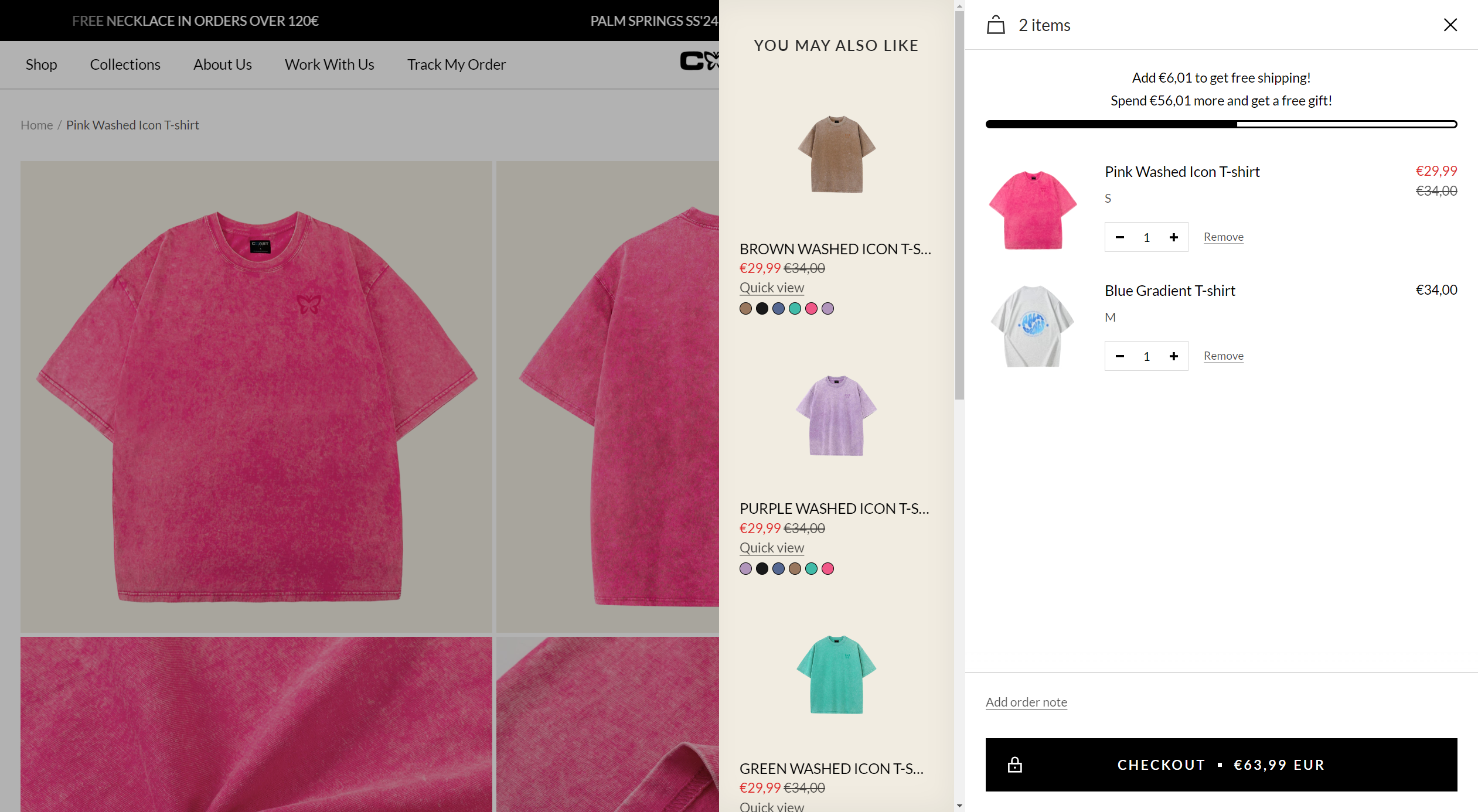Proceed to Checkout for €63,99 EUR
The image size is (1478, 812).
[x=1221, y=765]
